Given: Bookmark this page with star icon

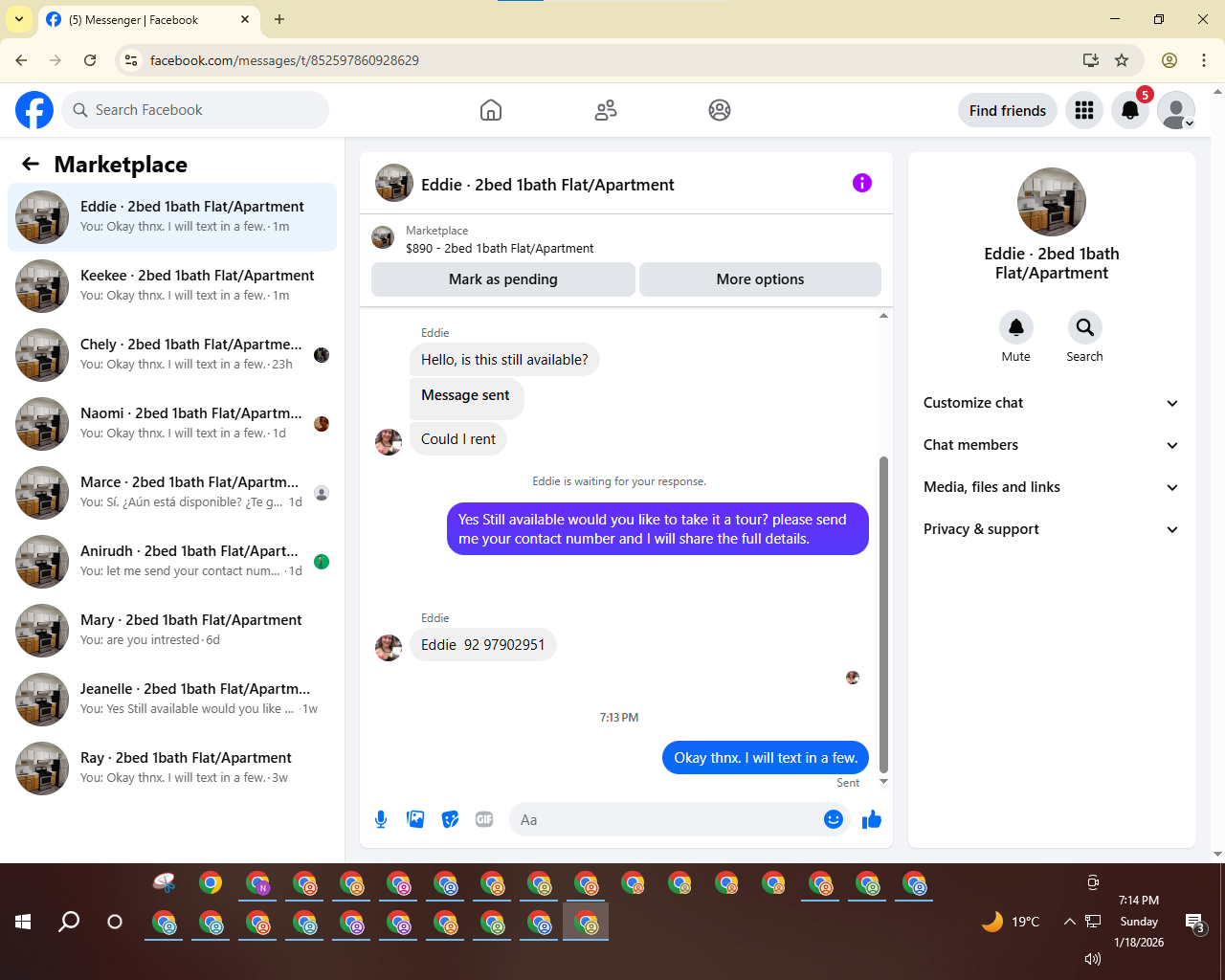Looking at the screenshot, I should point(1122,60).
